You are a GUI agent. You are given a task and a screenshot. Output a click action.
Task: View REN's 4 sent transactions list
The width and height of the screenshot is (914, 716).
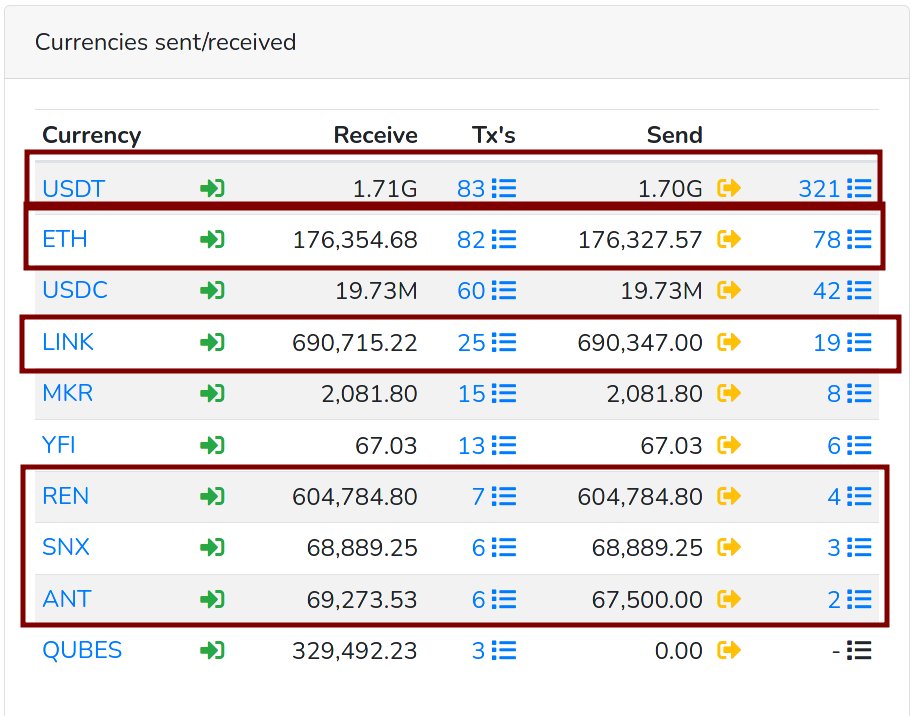pos(850,497)
